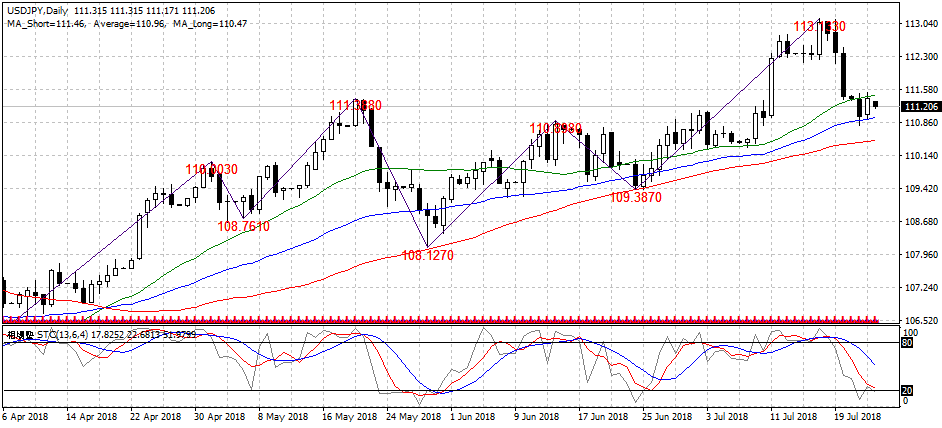This screenshot has width=942, height=428.
Task: Click the 106.520 price scale value
Action: click(x=919, y=321)
